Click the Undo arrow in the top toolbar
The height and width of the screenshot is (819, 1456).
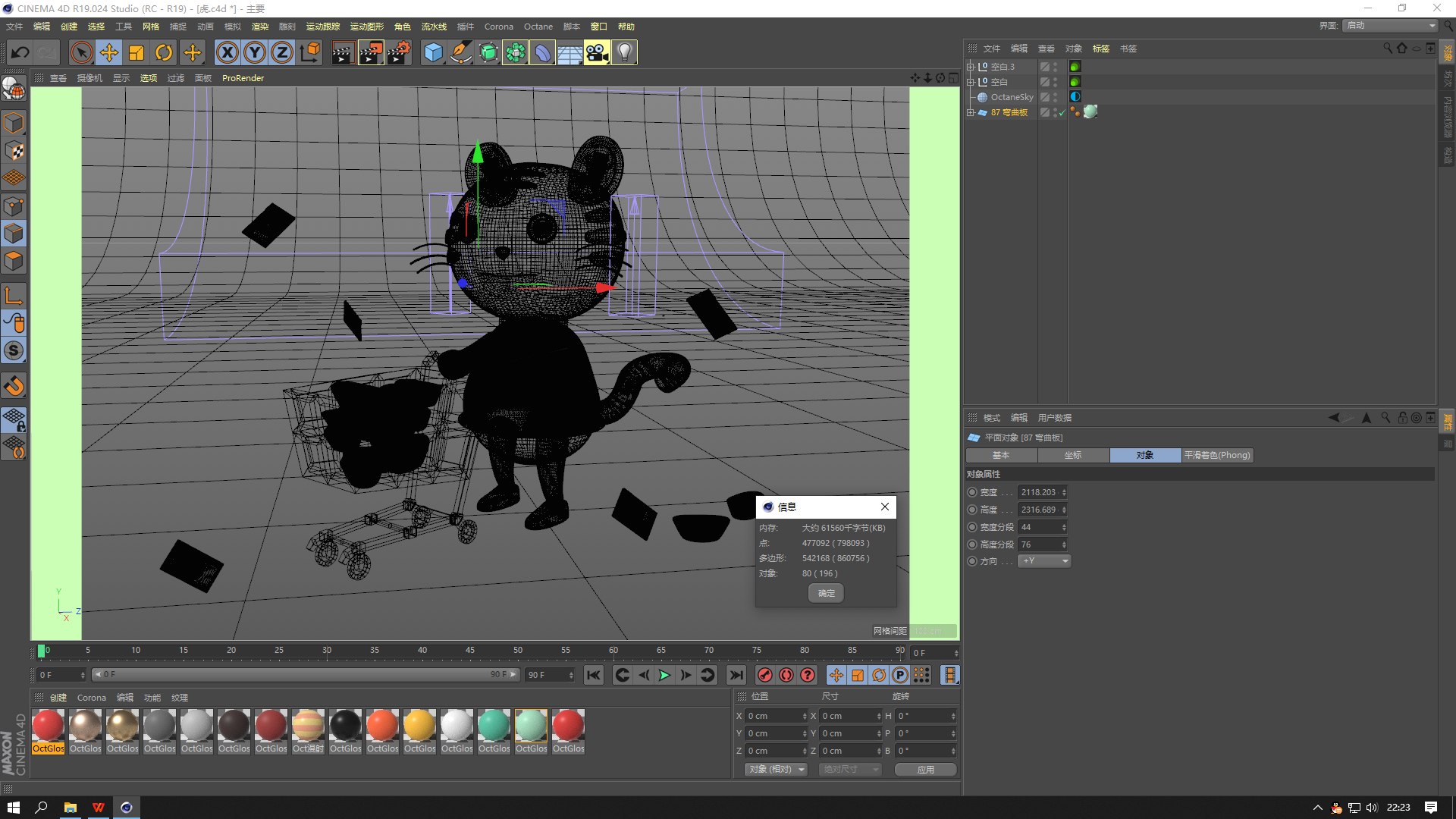click(20, 52)
